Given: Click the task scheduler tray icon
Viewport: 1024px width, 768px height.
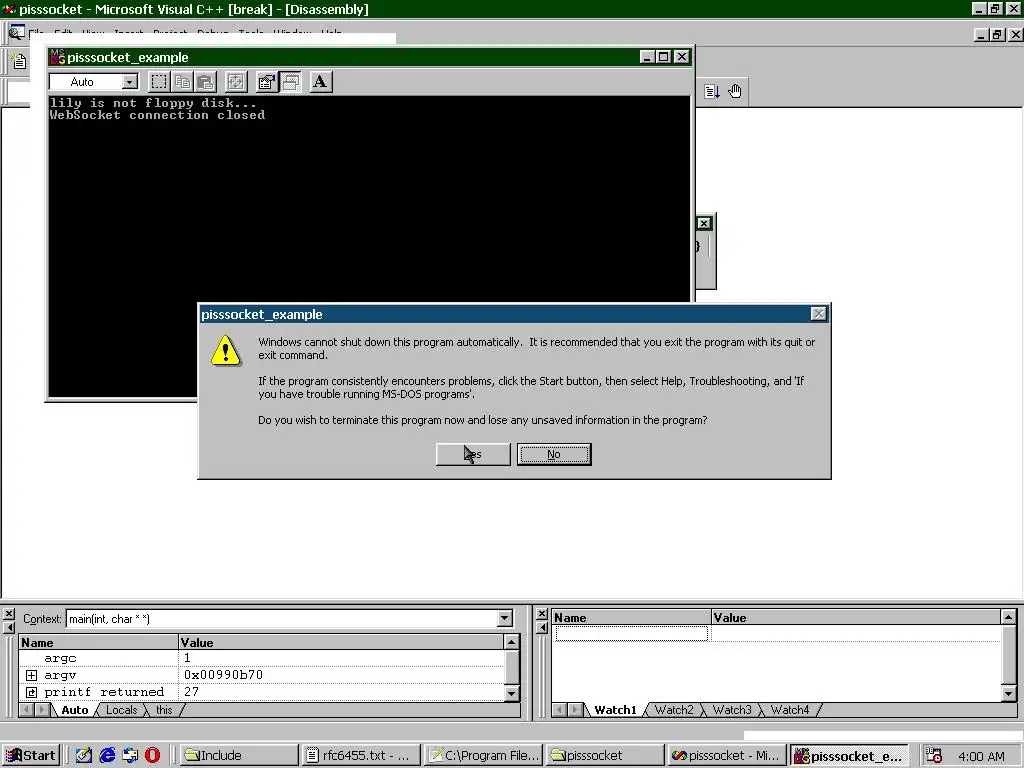Looking at the screenshot, I should coord(934,756).
